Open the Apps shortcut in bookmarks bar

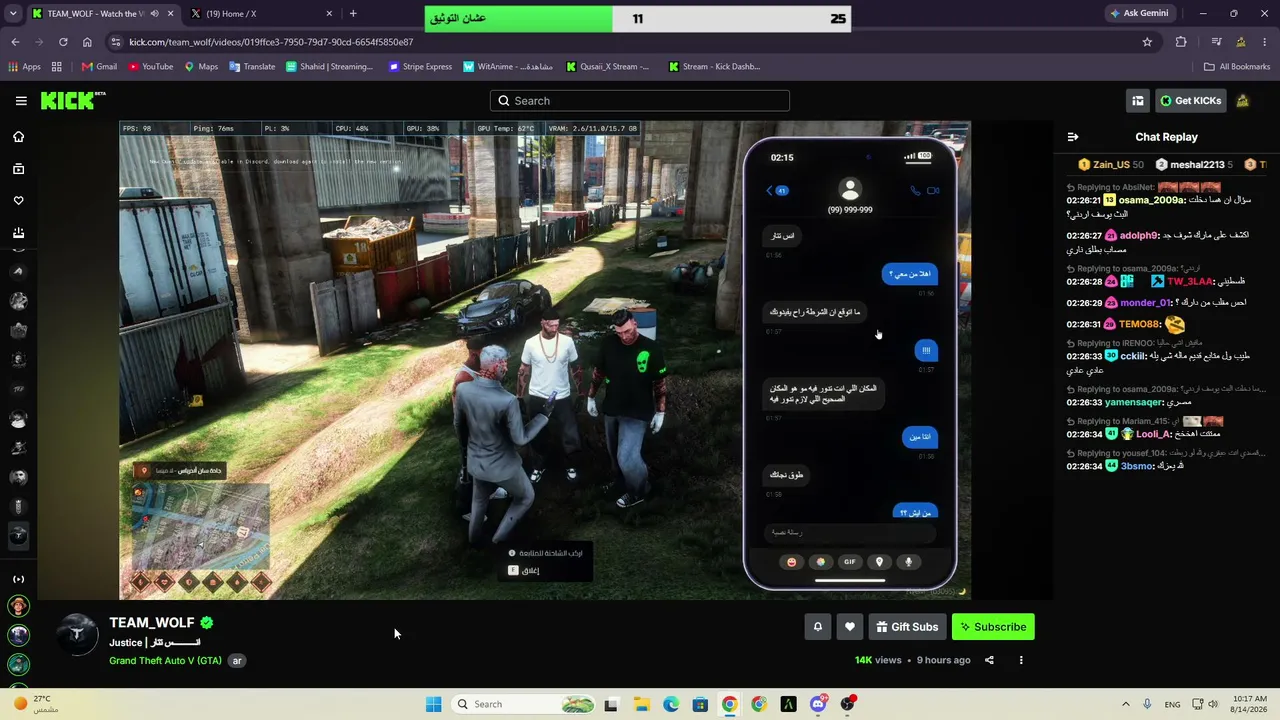pos(24,67)
